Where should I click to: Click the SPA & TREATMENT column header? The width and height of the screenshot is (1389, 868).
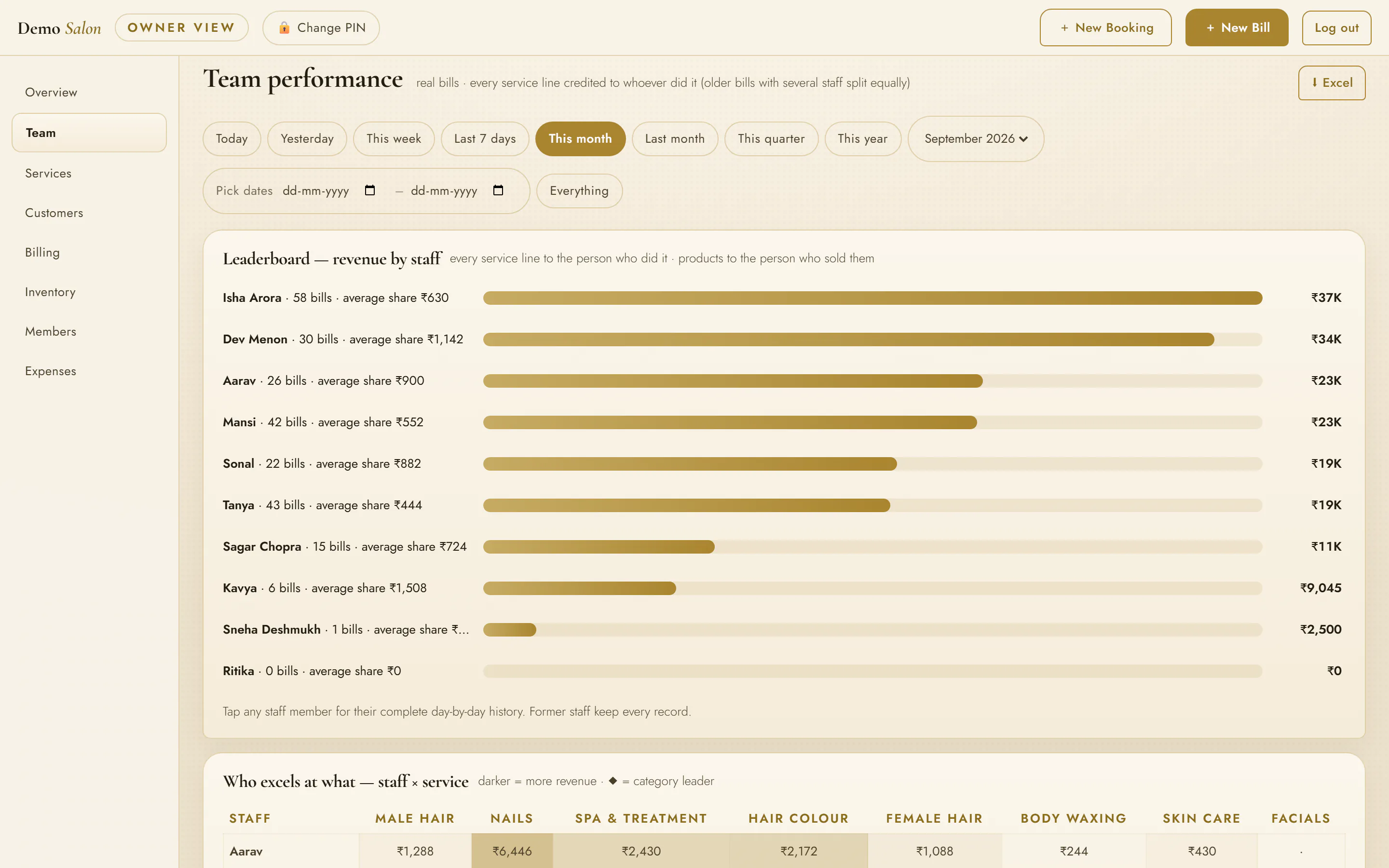point(641,819)
